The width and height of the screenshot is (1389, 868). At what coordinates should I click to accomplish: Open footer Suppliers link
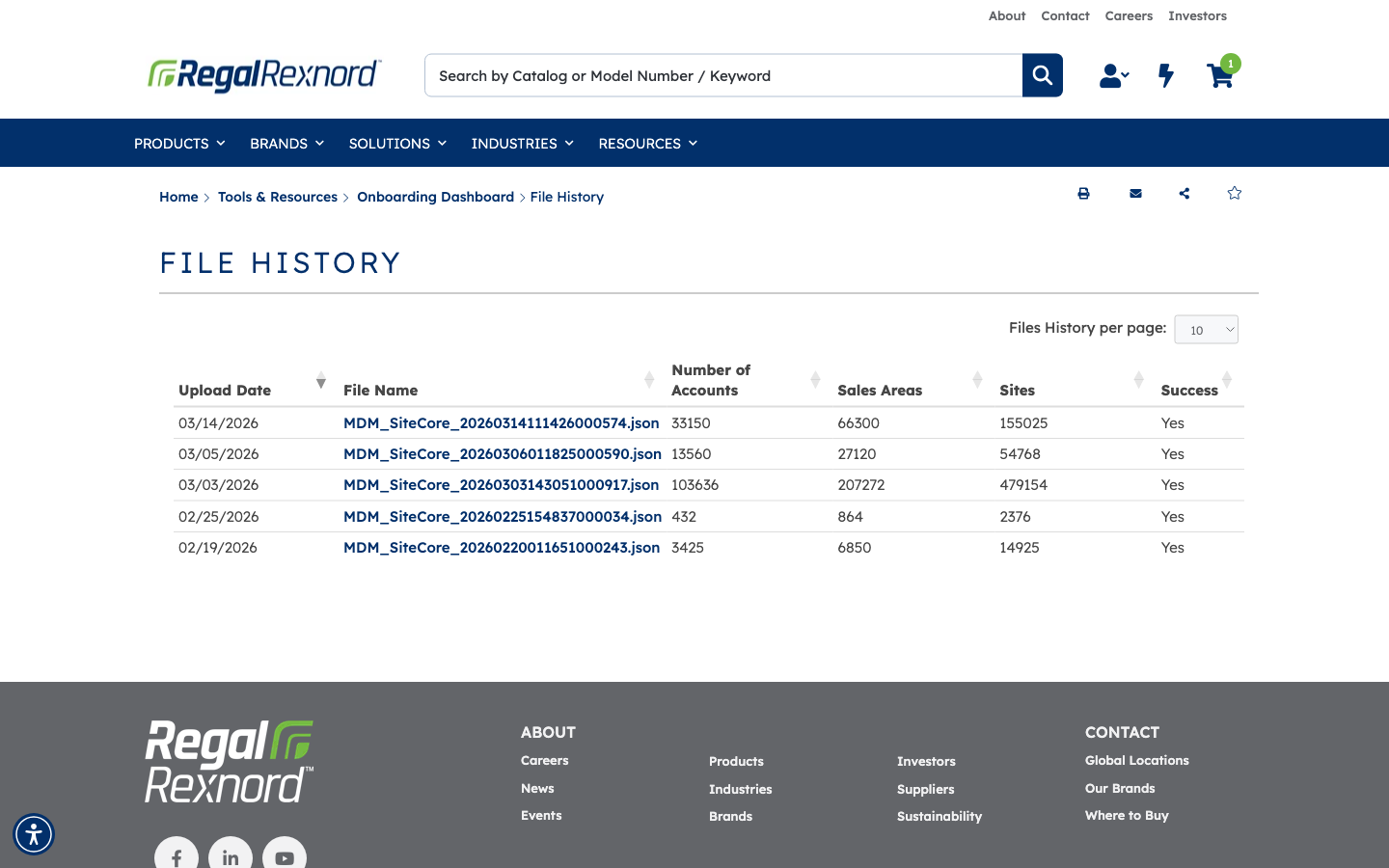click(x=926, y=790)
